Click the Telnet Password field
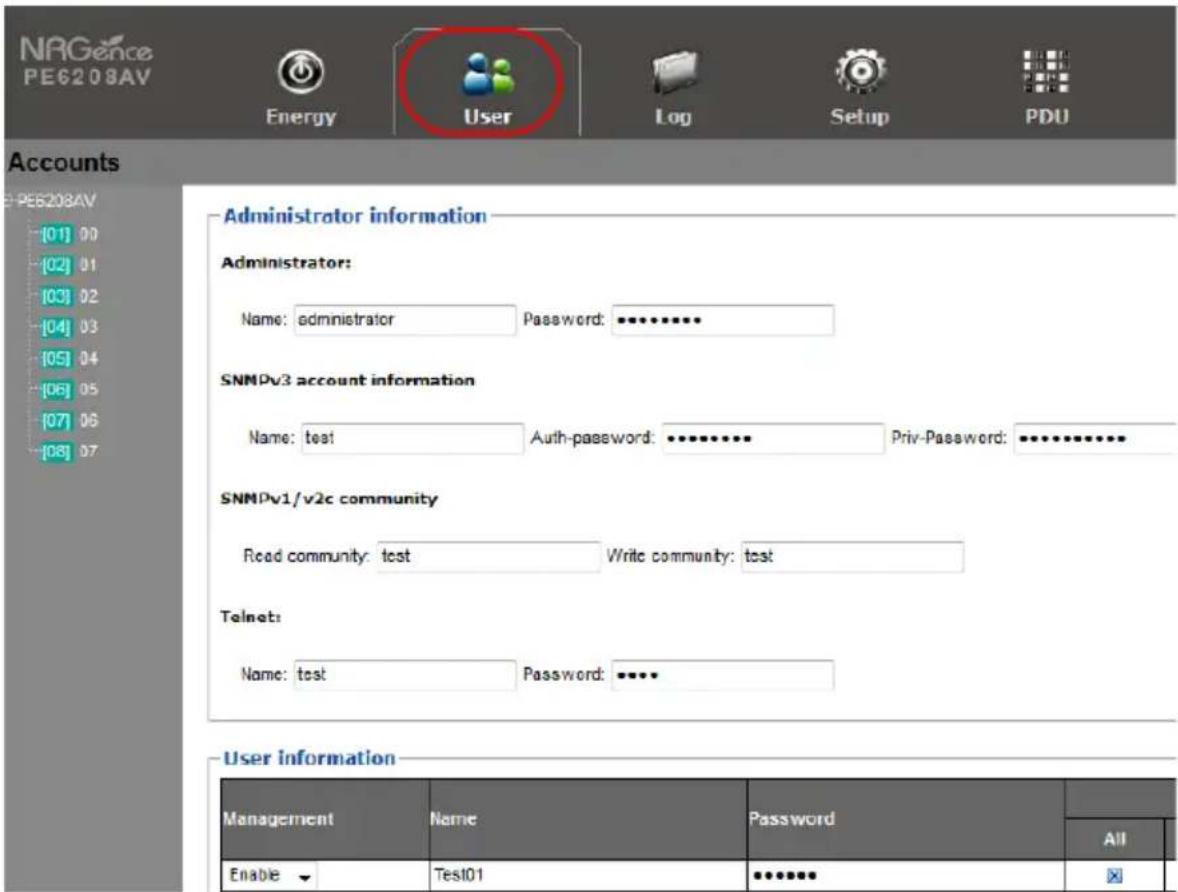Image resolution: width=1178 pixels, height=892 pixels. (x=723, y=675)
